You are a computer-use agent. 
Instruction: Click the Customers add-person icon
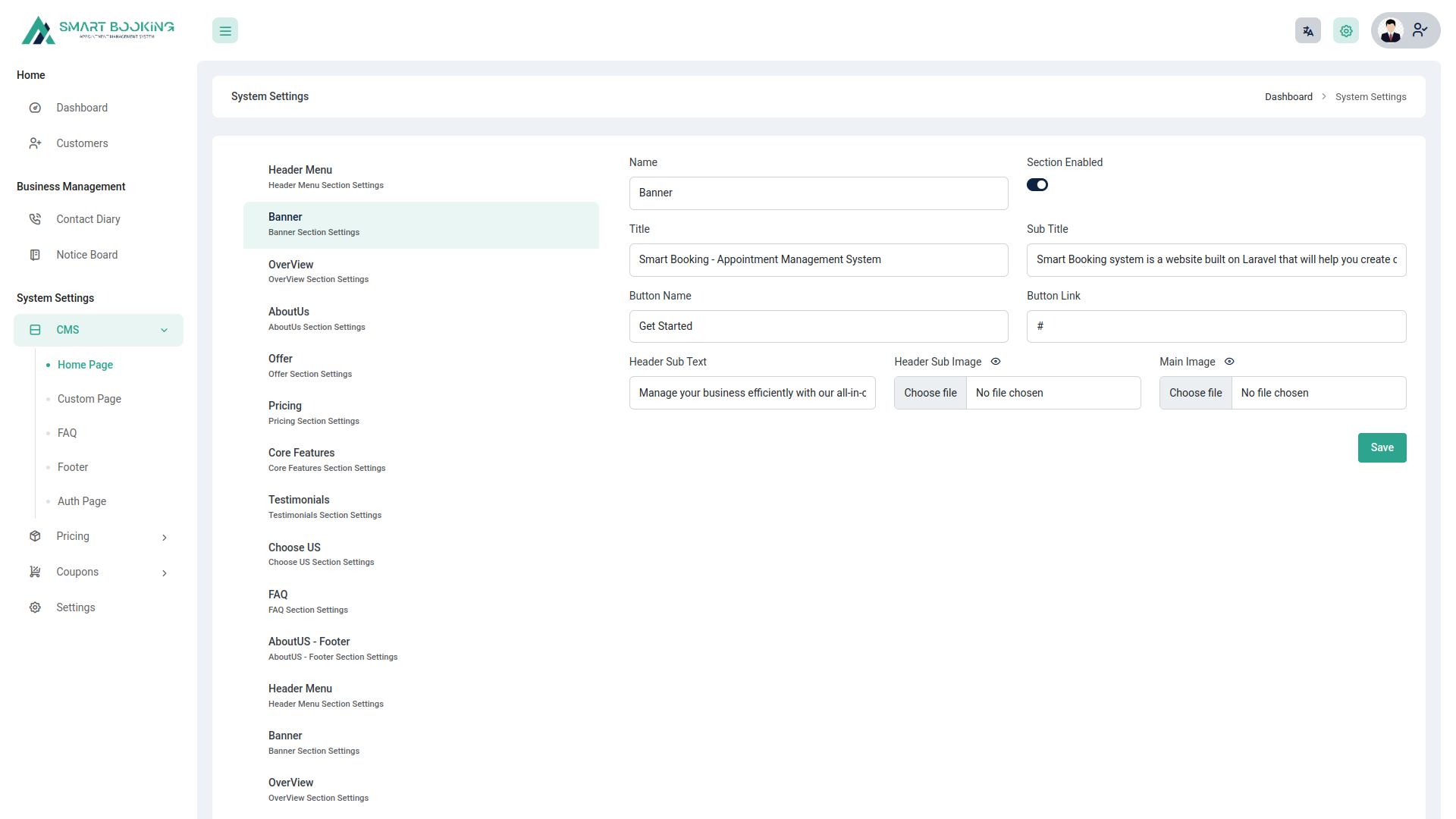point(35,143)
